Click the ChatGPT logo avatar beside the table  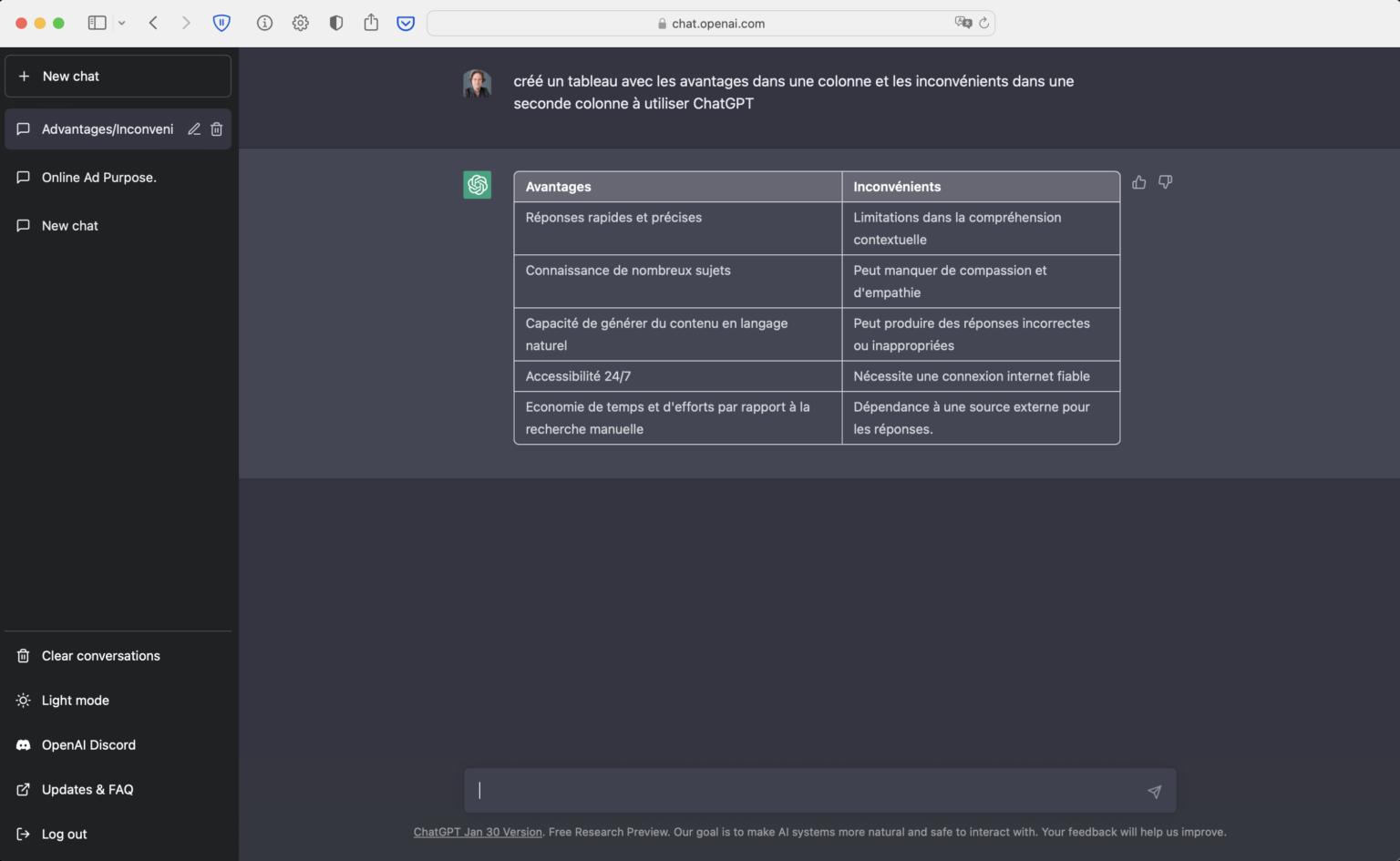(x=477, y=184)
